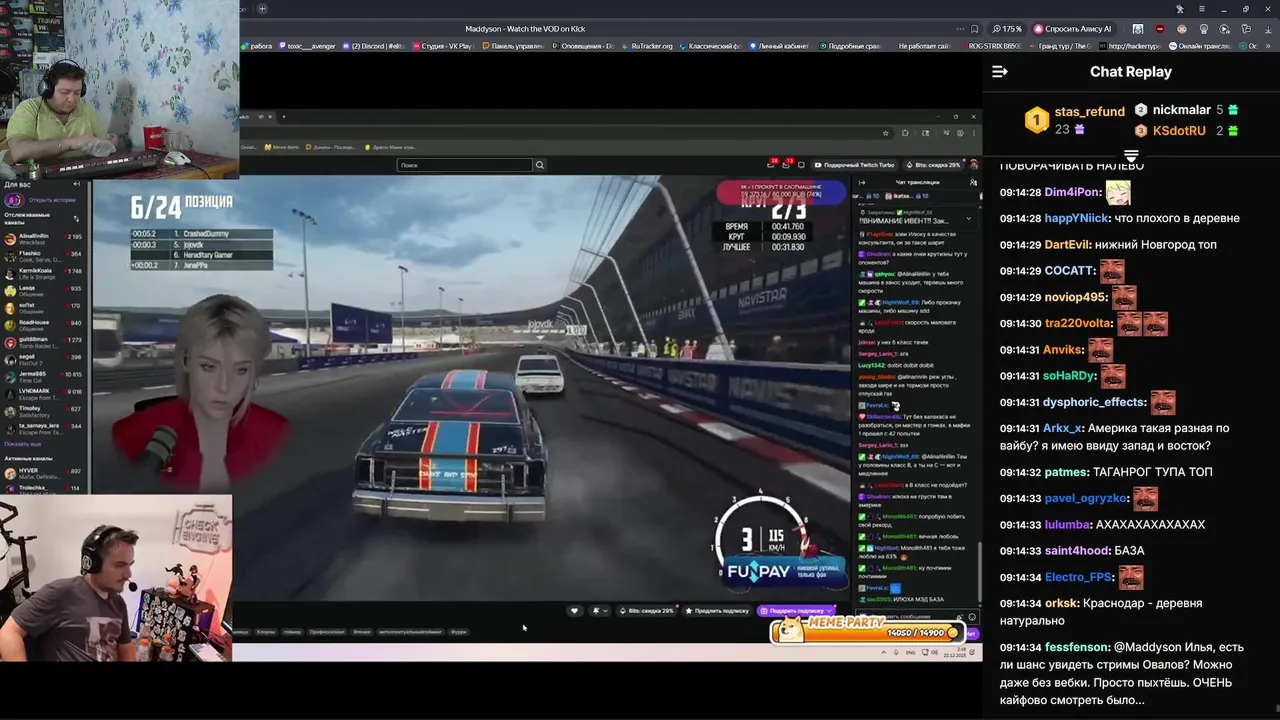Click the Профессионал stream tag
Viewport: 1280px width, 720px height.
pyautogui.click(x=327, y=632)
